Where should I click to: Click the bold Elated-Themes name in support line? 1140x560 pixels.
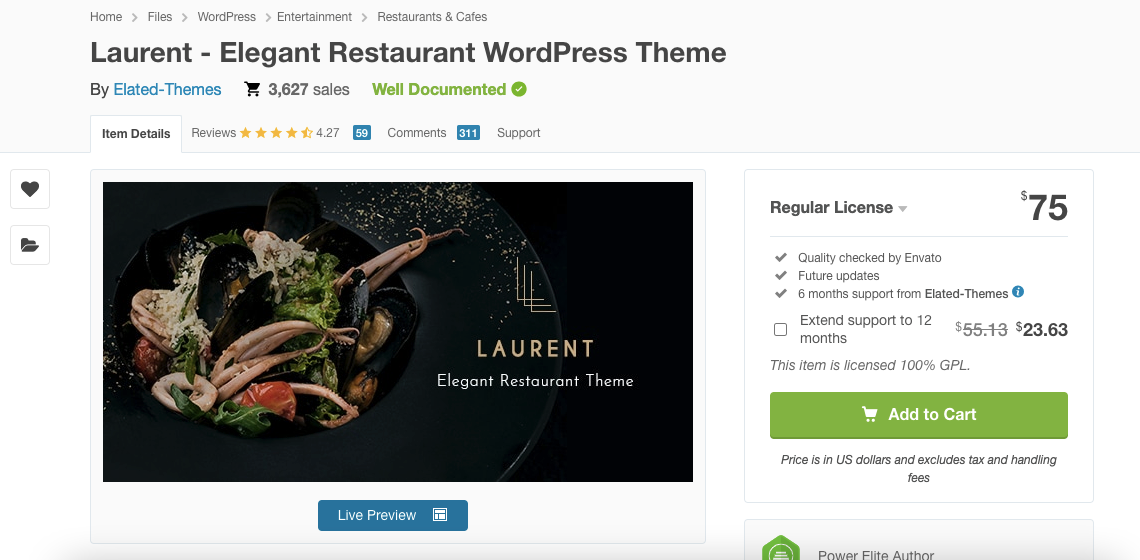966,294
